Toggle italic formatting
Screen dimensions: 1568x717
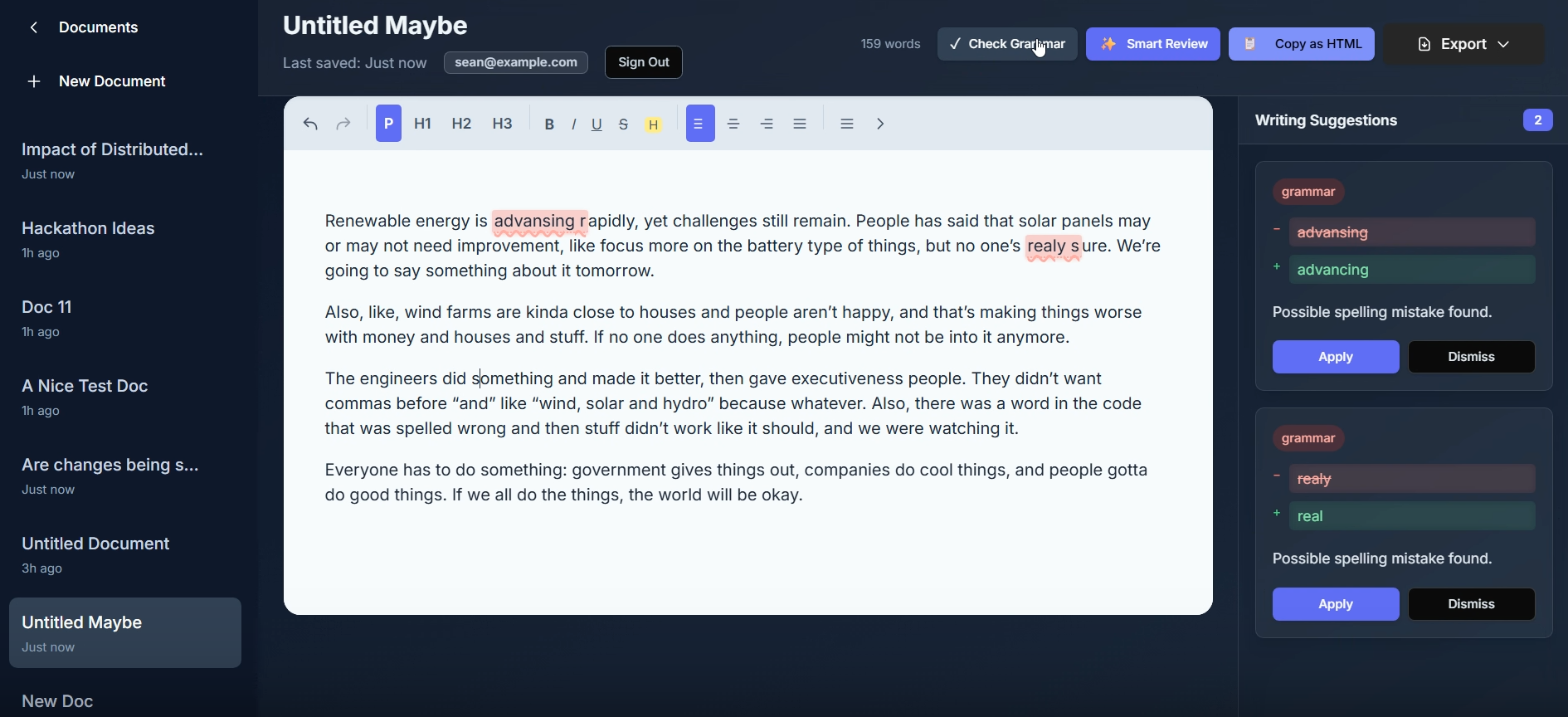pyautogui.click(x=573, y=124)
